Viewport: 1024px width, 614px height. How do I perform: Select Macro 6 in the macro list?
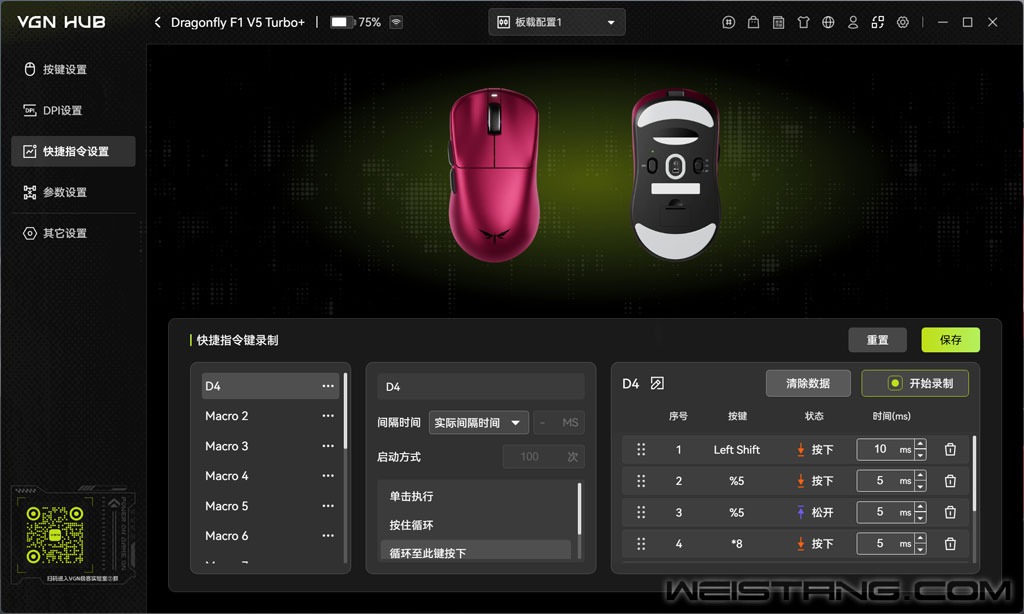coord(270,536)
